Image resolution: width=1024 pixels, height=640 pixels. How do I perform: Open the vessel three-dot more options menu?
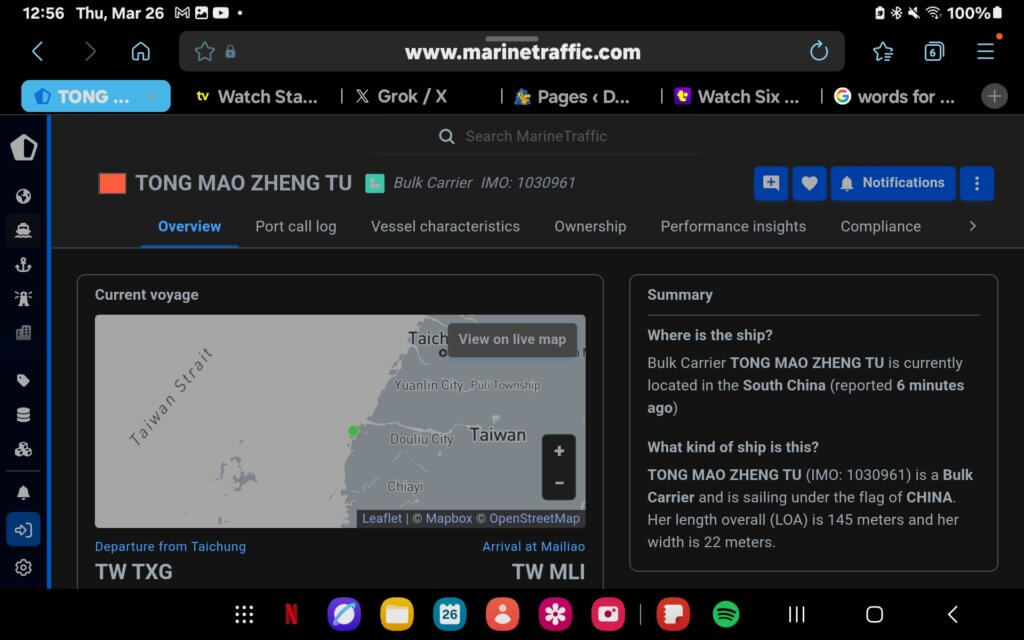tap(976, 183)
